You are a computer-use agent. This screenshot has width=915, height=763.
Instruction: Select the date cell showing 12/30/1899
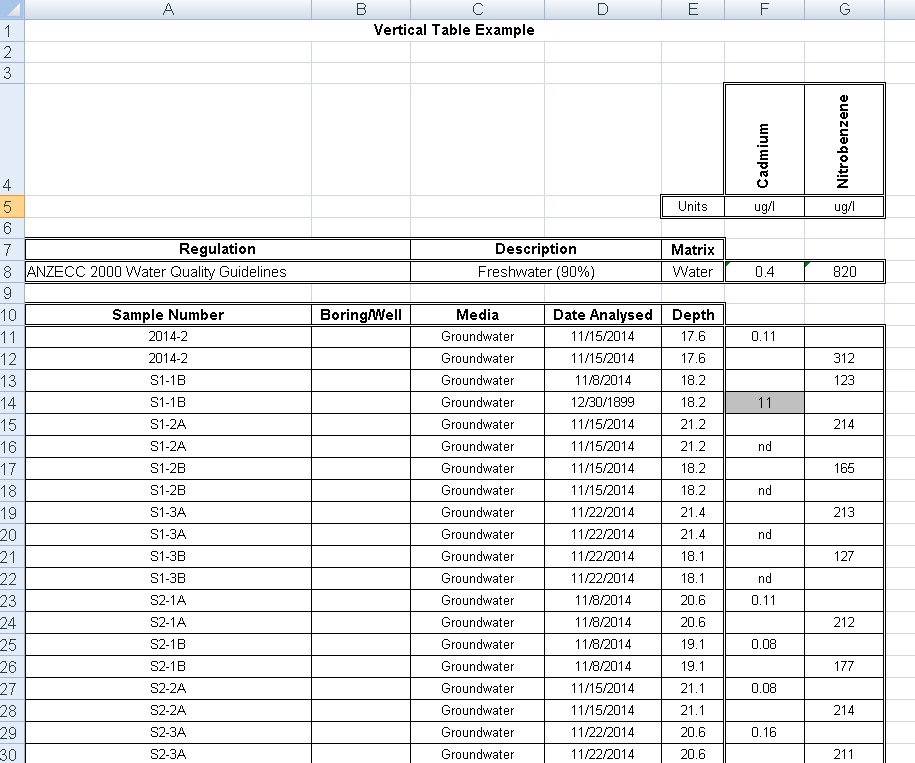602,402
